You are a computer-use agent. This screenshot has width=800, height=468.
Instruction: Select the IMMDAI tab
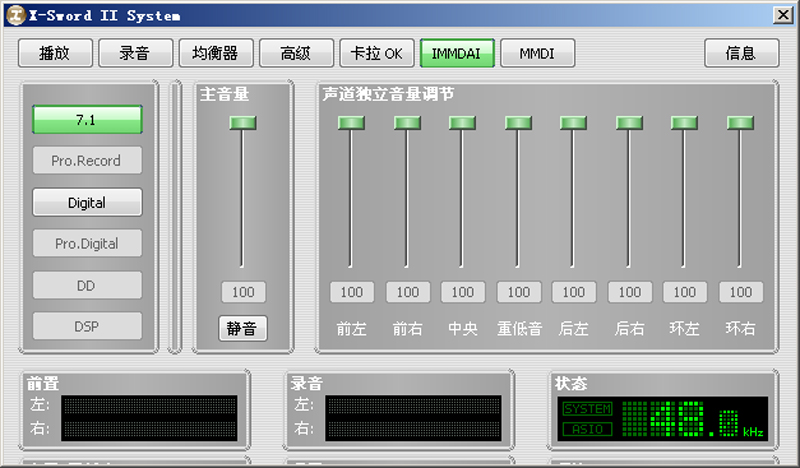click(457, 53)
